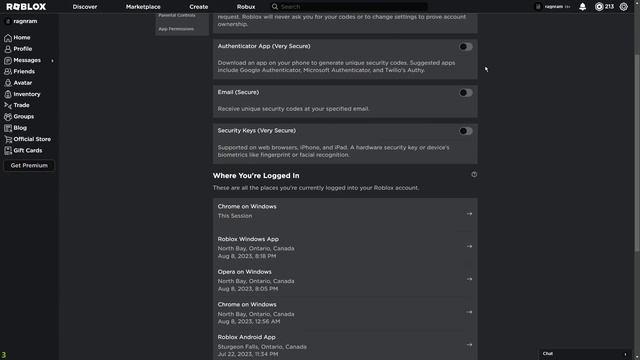Image resolution: width=640 pixels, height=360 pixels.
Task: Click 'Where You're Logged In' heading
Action: 256,176
